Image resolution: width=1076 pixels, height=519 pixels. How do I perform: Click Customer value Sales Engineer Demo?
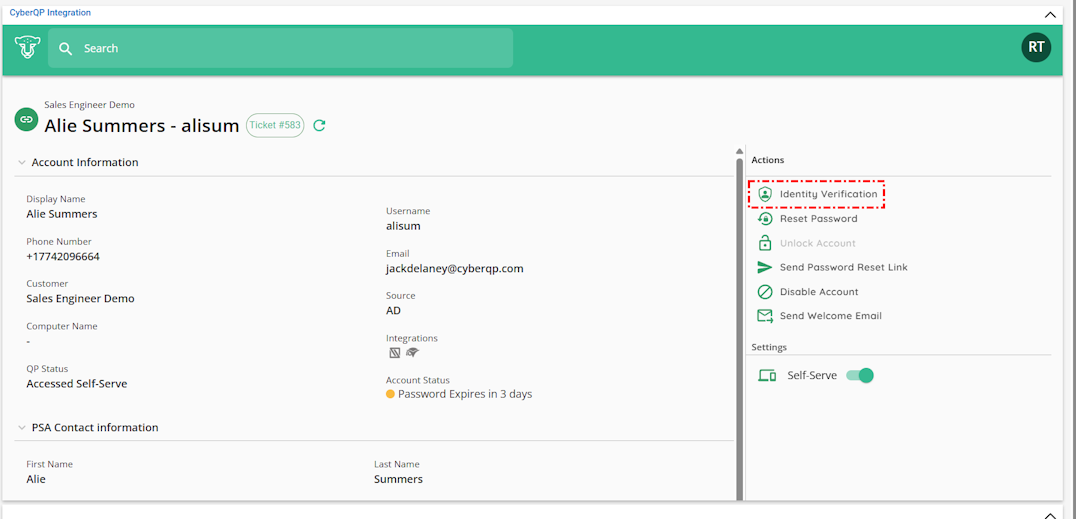pyautogui.click(x=80, y=299)
